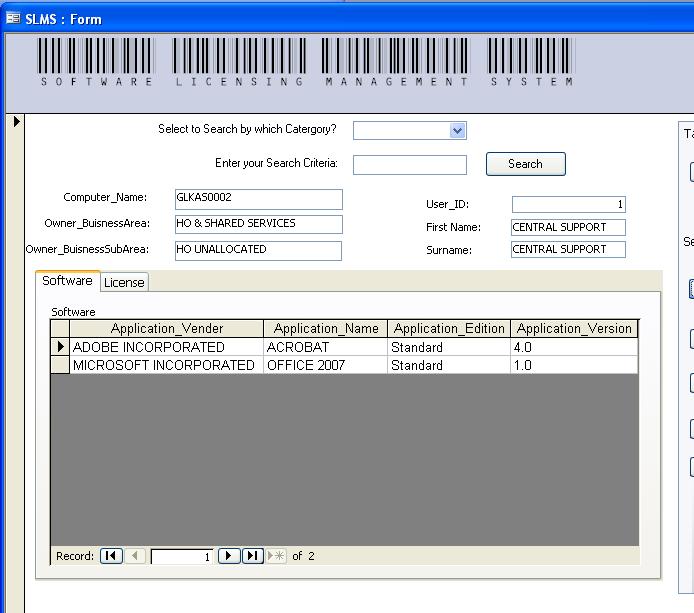This screenshot has height=613, width=694.
Task: Click the User_ID field
Action: point(568,204)
